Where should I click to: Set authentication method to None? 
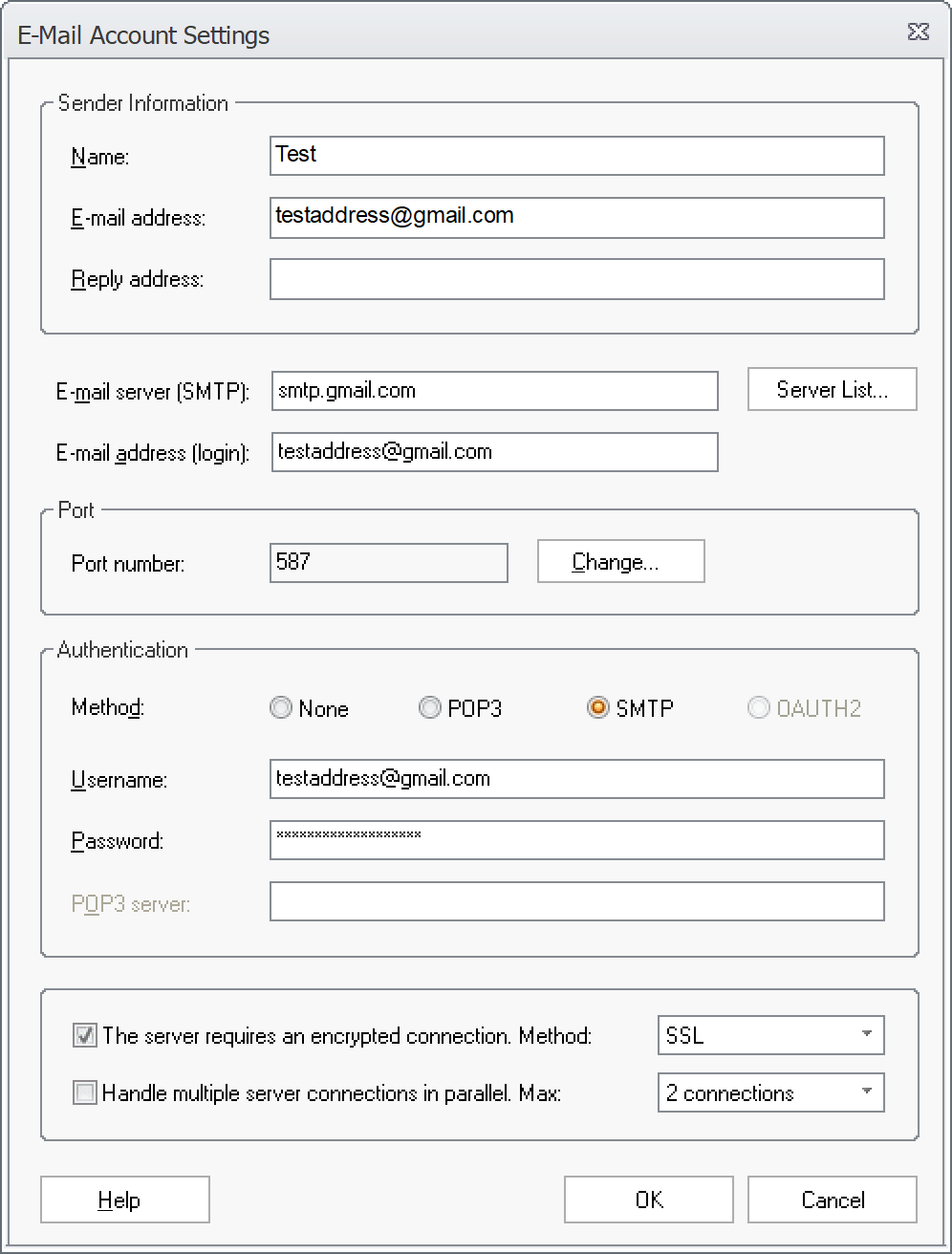click(281, 707)
